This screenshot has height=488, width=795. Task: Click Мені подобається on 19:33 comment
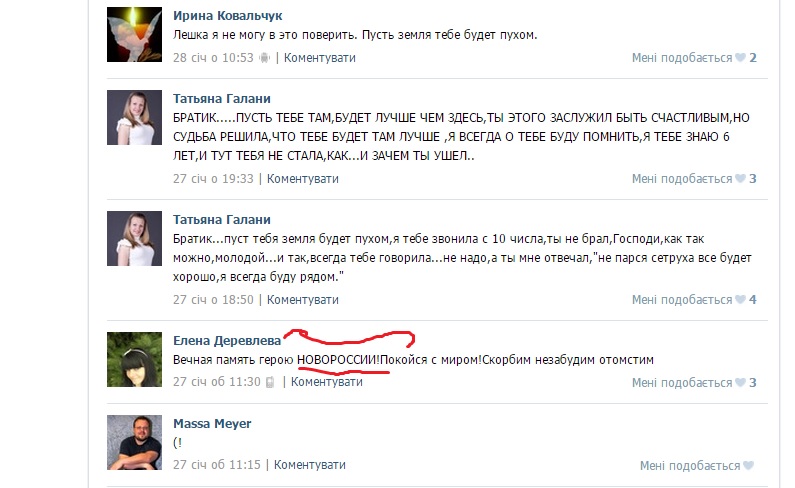pos(682,179)
